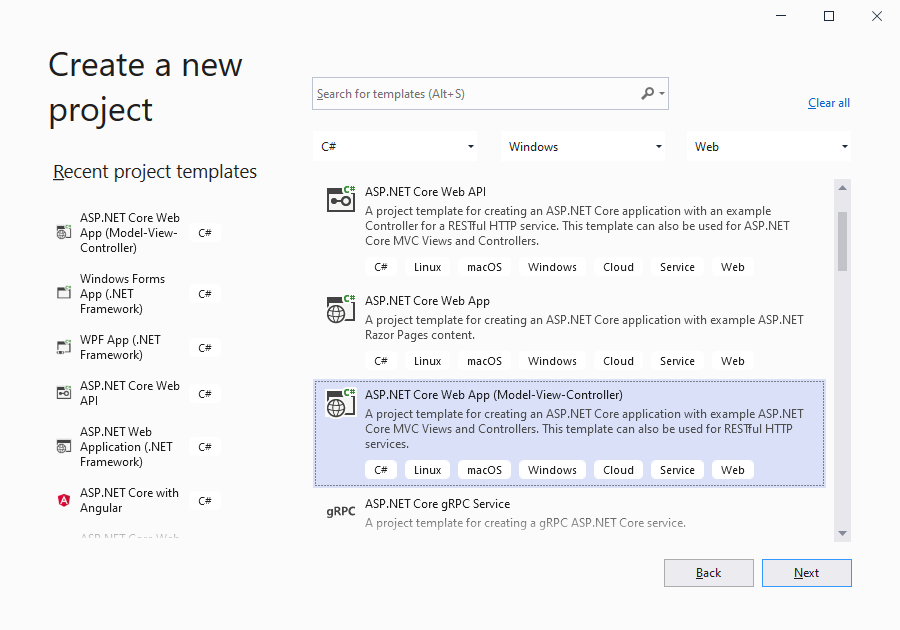The width and height of the screenshot is (900, 630).
Task: Open the Windows platform filter dropdown
Action: coord(583,147)
